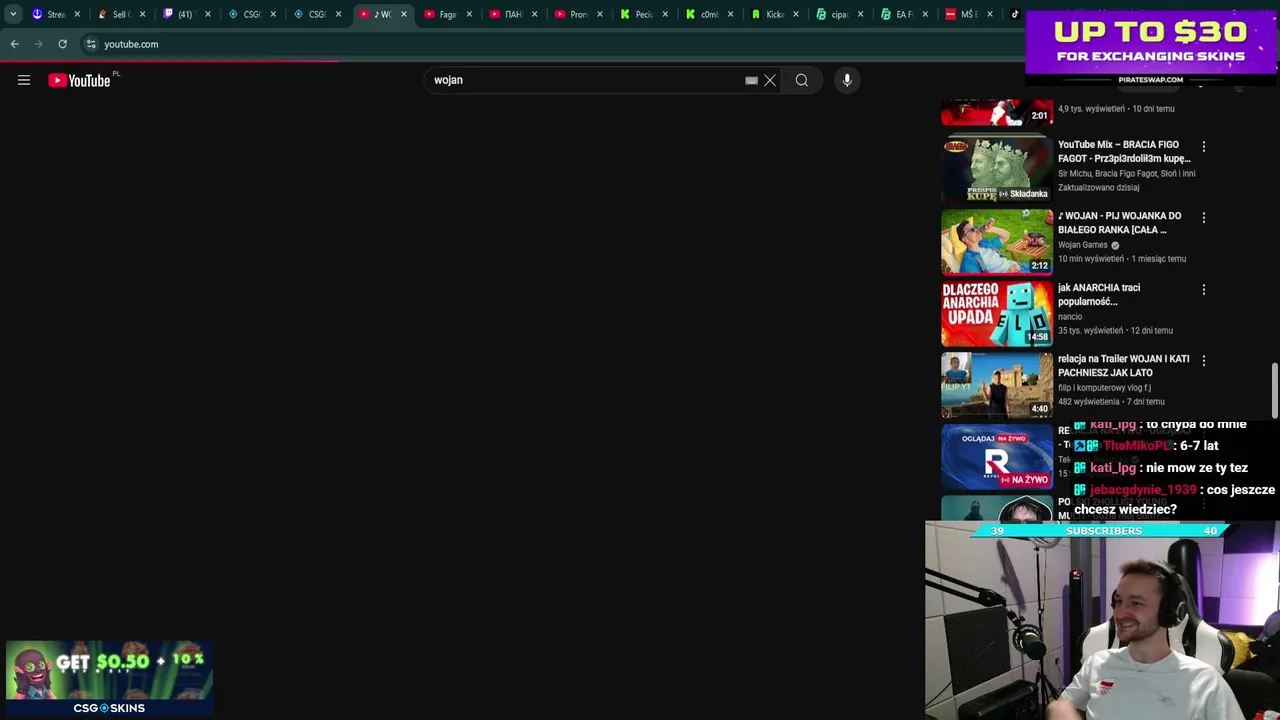Image resolution: width=1280 pixels, height=720 pixels.
Task: Grab the sidebar vertical scrollbar thumb
Action: 1274,390
